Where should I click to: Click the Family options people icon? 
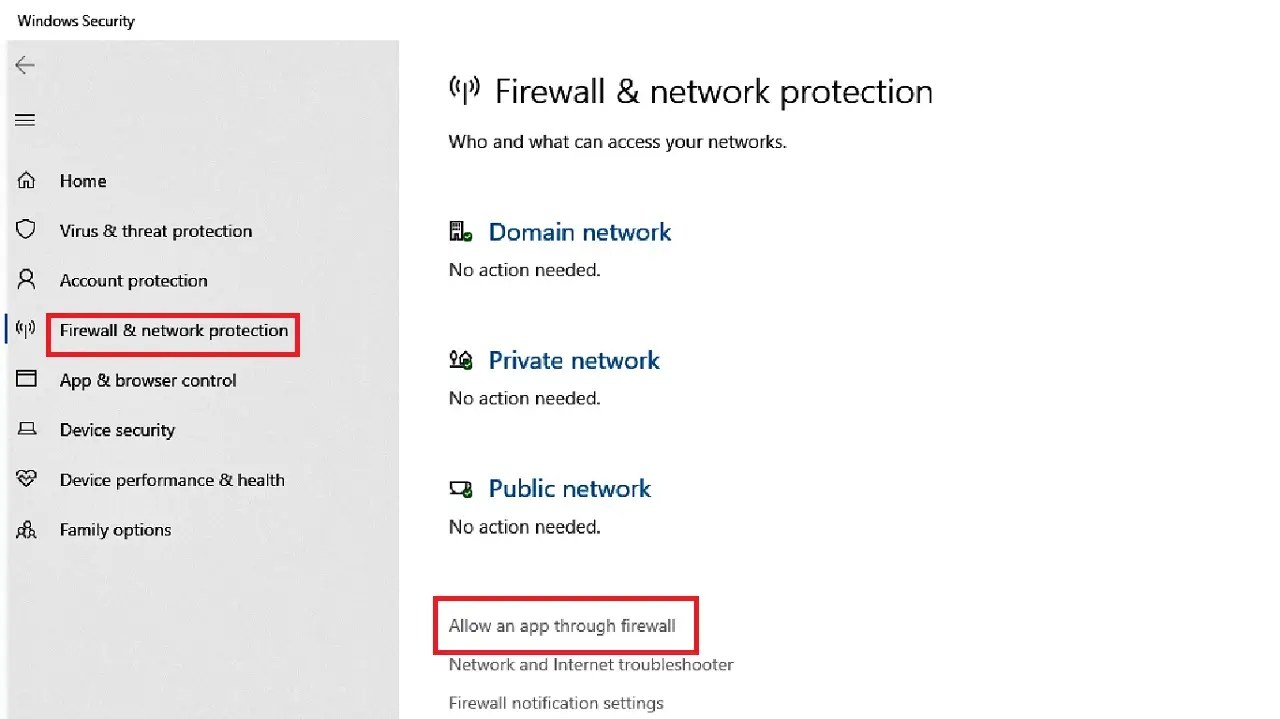(x=25, y=529)
